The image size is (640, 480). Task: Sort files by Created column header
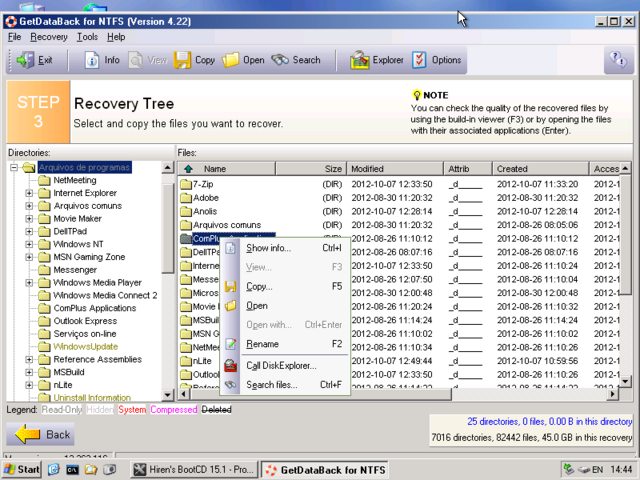(x=540, y=169)
